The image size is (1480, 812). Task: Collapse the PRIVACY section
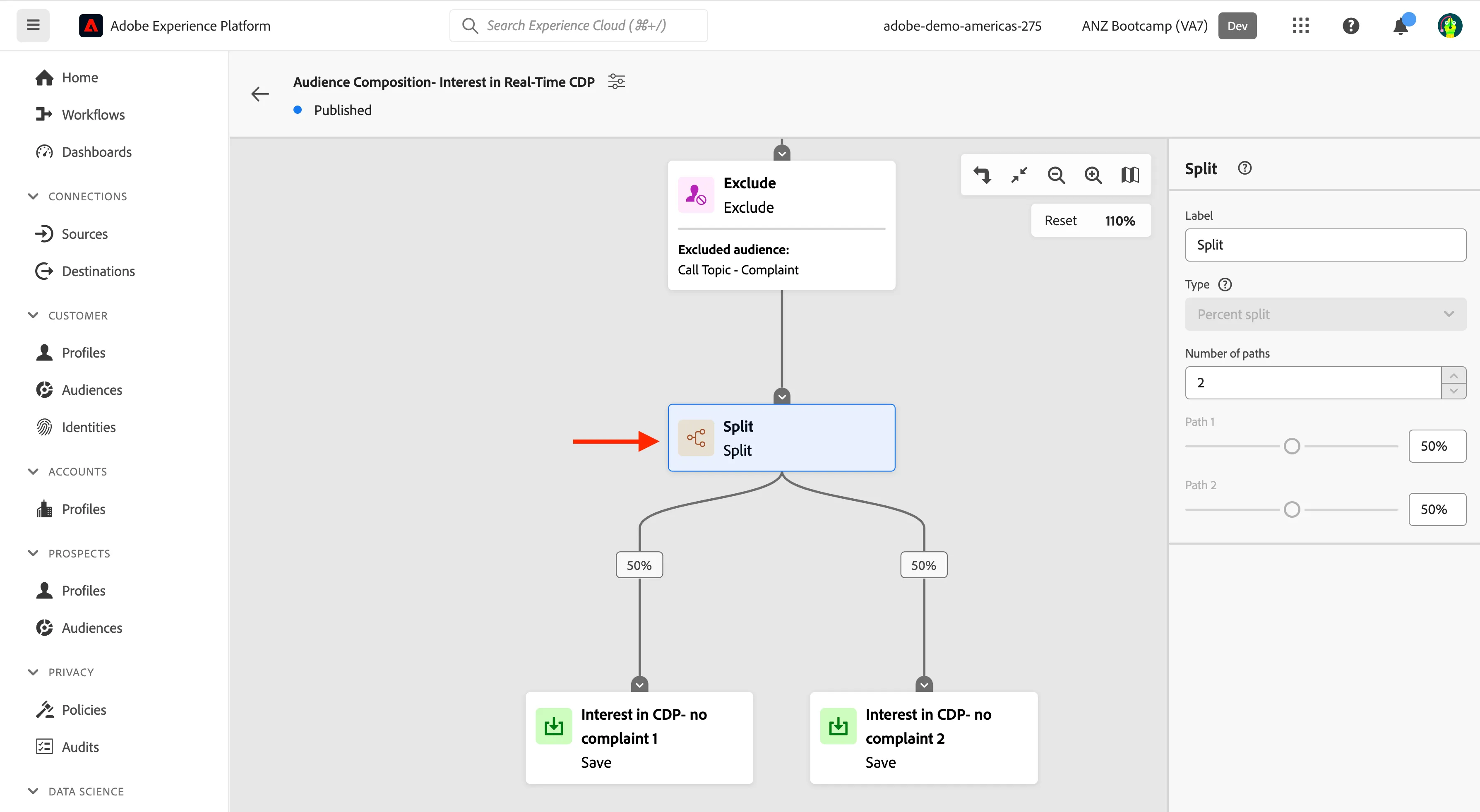(x=34, y=673)
